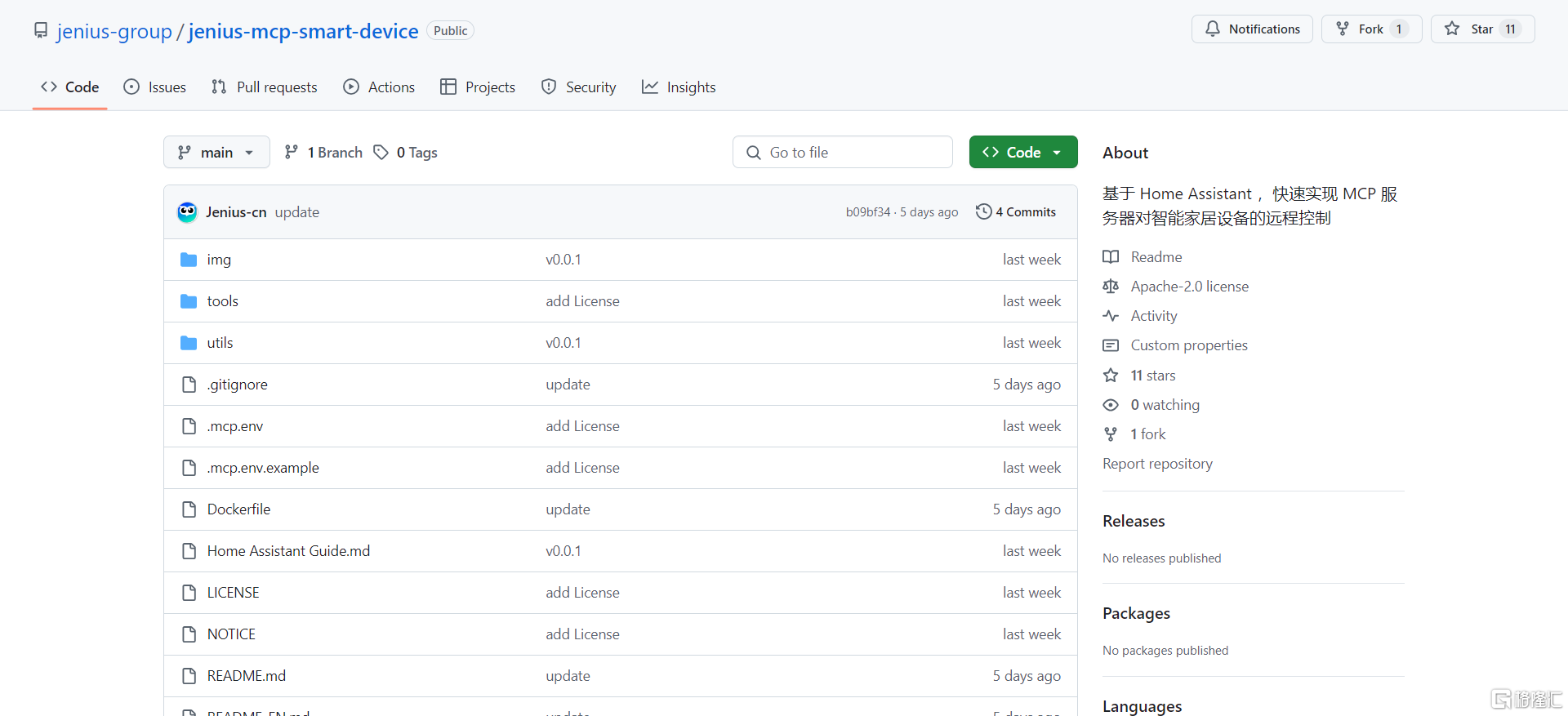Open the main branch dropdown

(216, 152)
